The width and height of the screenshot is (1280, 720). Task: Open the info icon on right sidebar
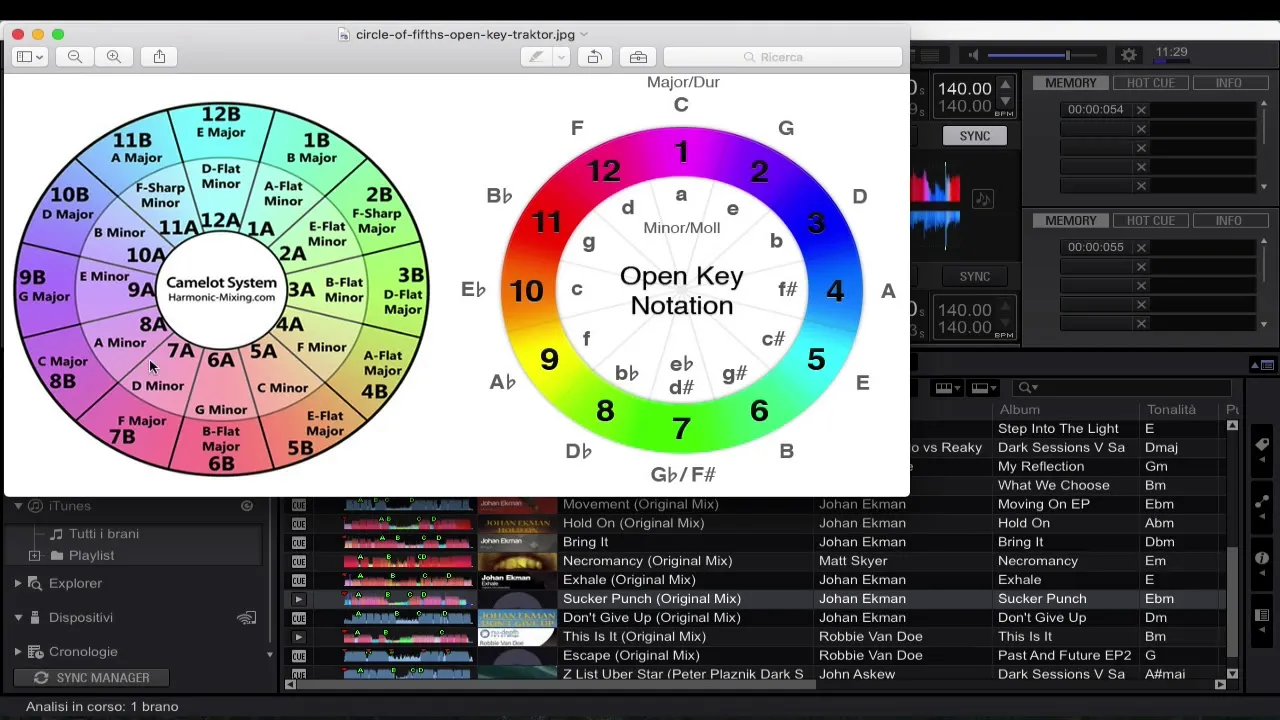(1262, 558)
